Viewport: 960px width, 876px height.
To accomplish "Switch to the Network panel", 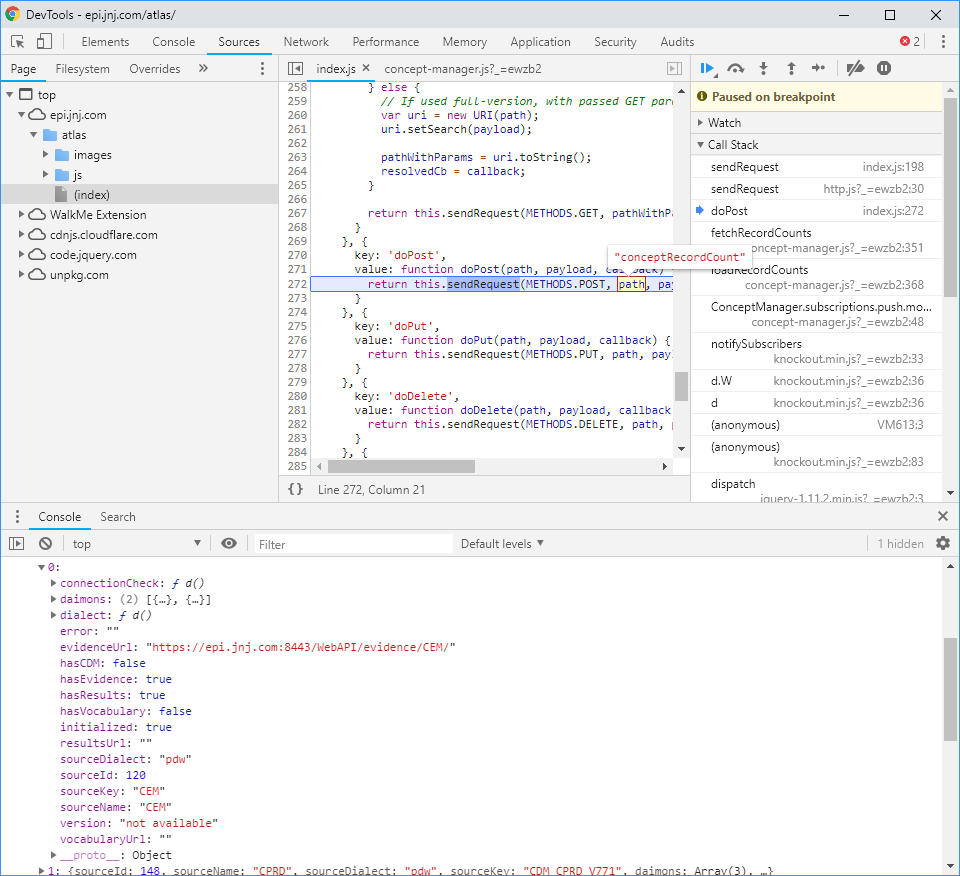I will click(x=305, y=41).
